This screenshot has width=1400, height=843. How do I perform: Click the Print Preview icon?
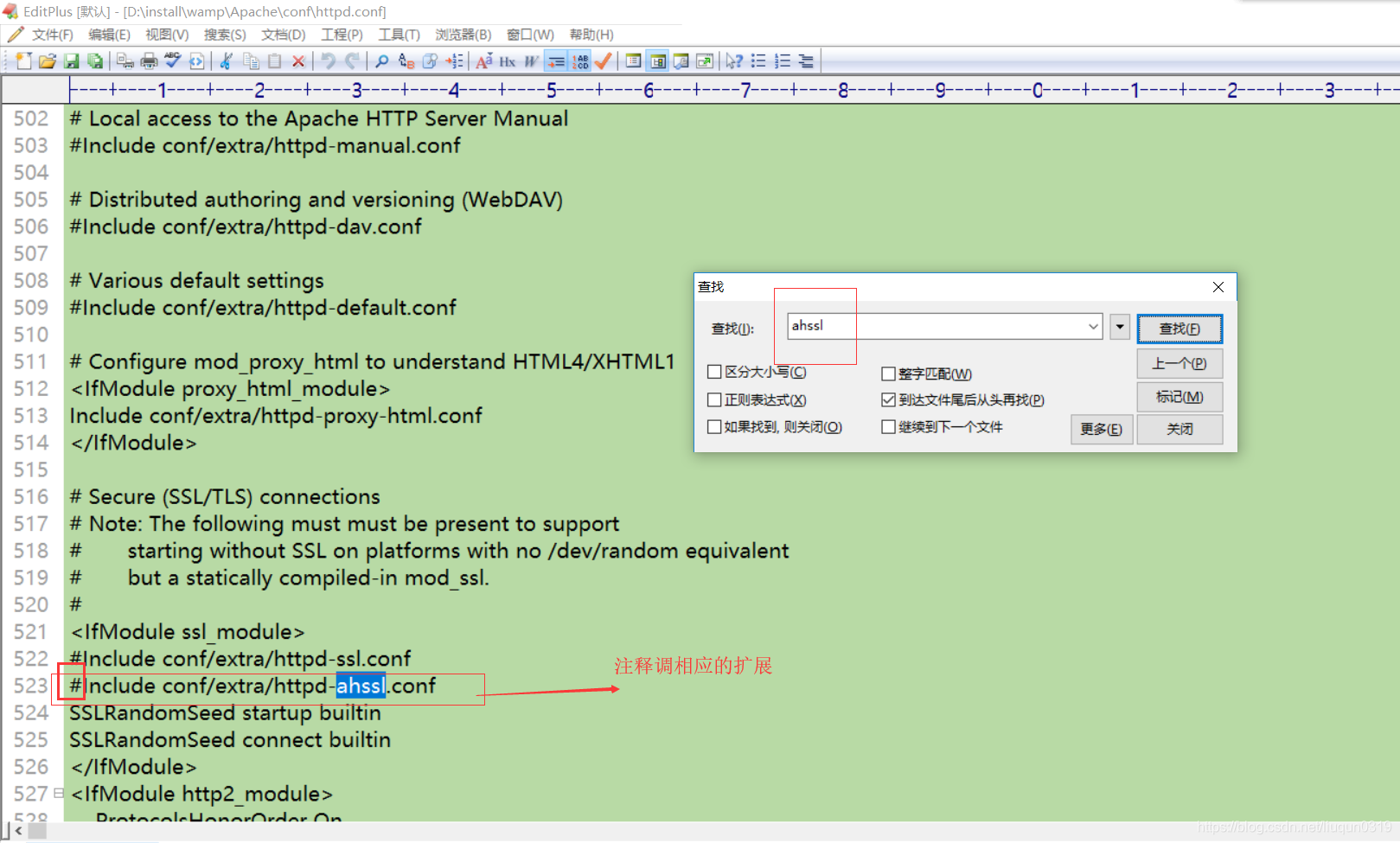coord(125,61)
